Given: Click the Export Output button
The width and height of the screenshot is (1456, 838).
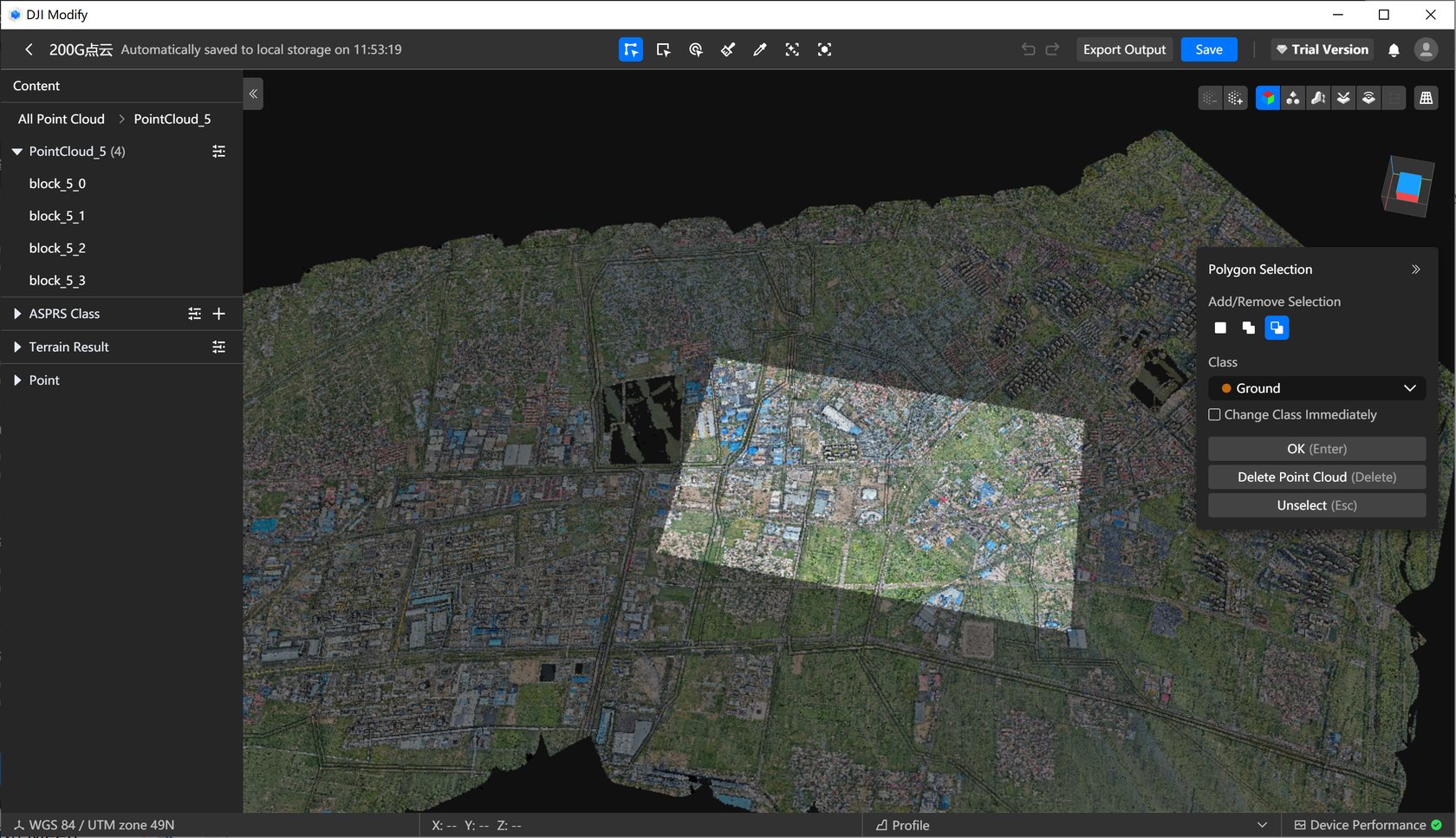Looking at the screenshot, I should 1123,49.
